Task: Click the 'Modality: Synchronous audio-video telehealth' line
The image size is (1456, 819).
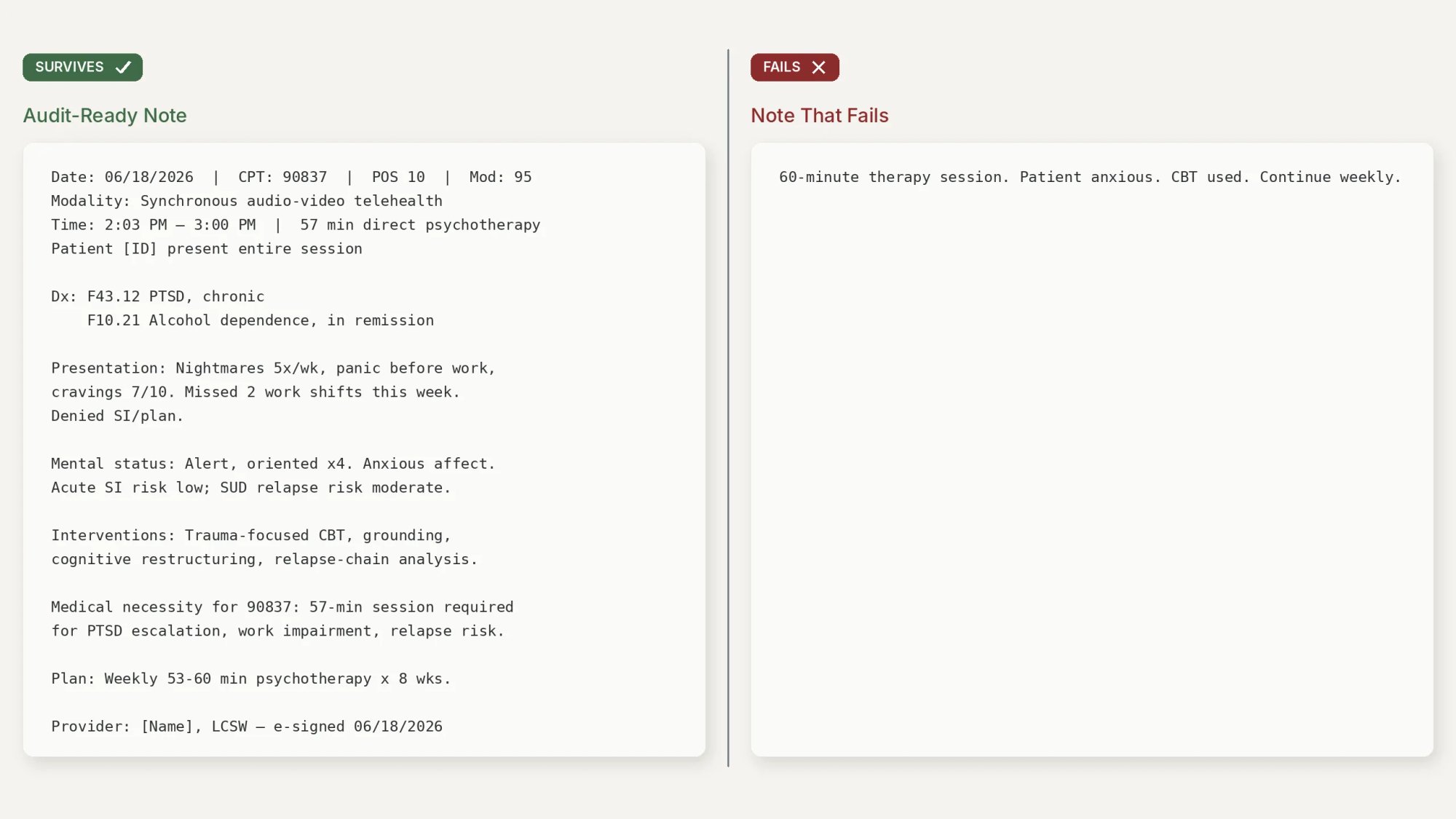Action: 247,201
